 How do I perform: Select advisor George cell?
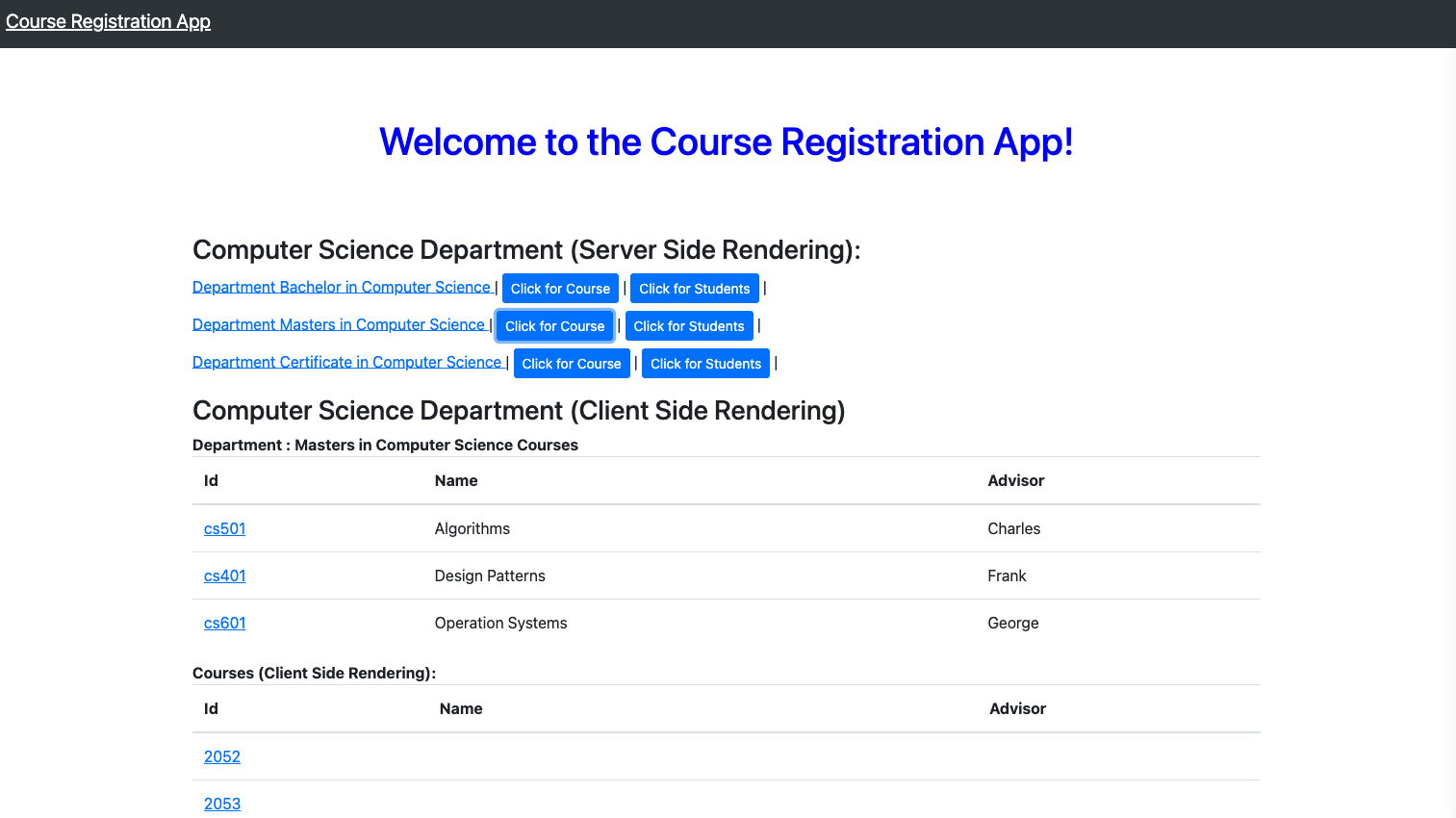(x=1118, y=623)
